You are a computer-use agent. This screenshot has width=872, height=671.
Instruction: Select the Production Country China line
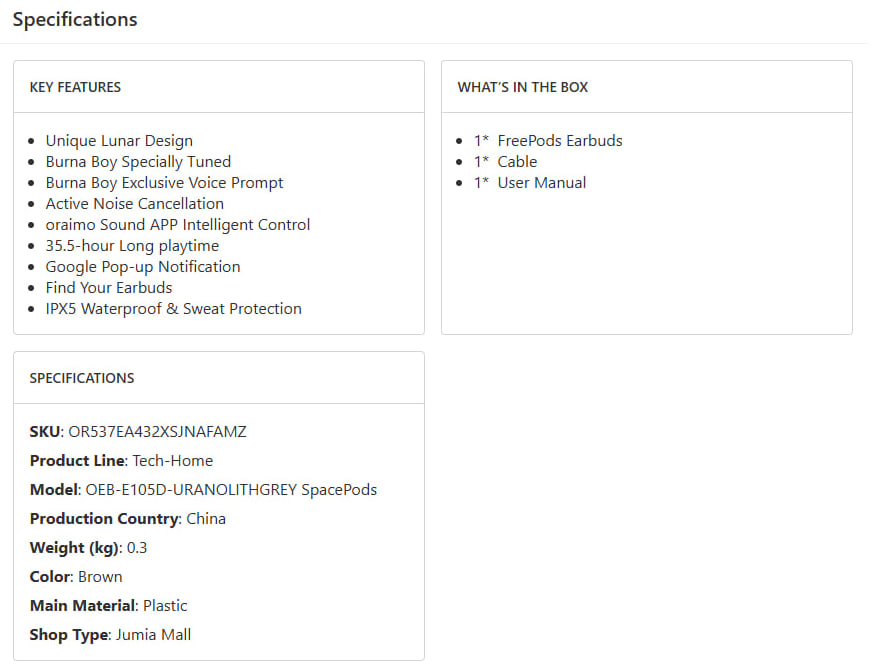[127, 519]
